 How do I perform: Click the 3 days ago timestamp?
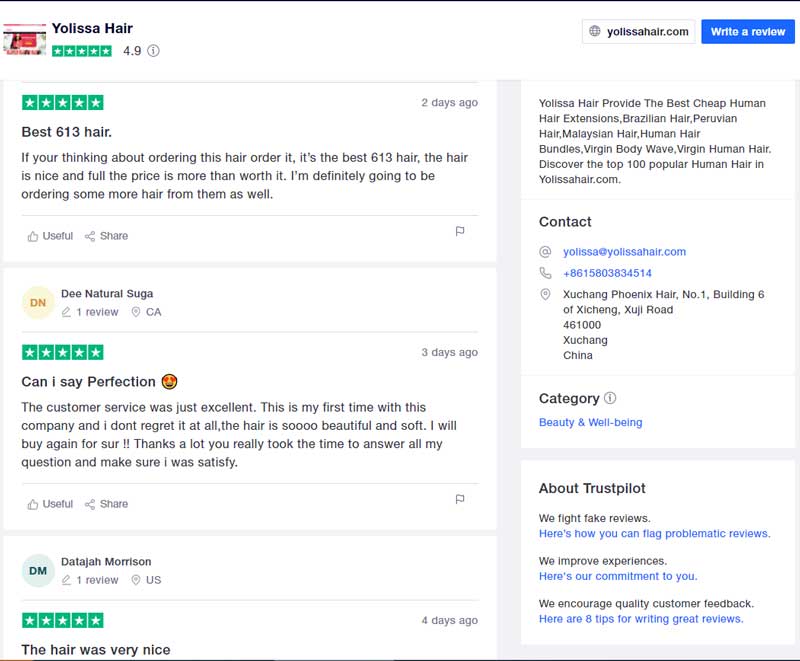[449, 352]
